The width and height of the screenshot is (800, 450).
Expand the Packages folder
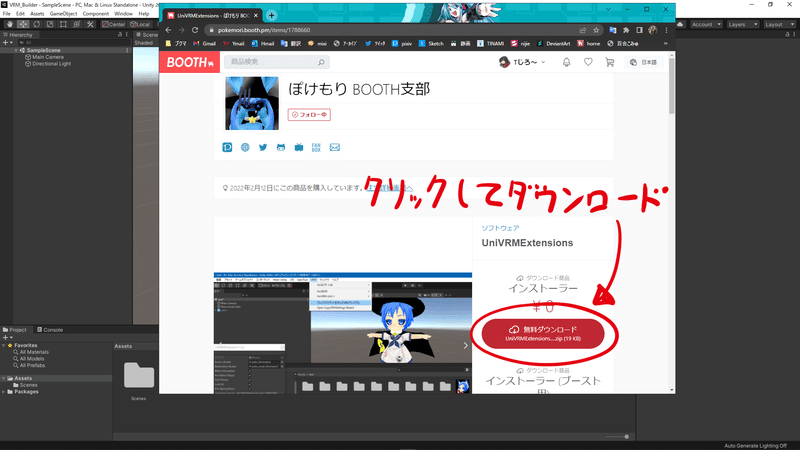tap(4, 392)
